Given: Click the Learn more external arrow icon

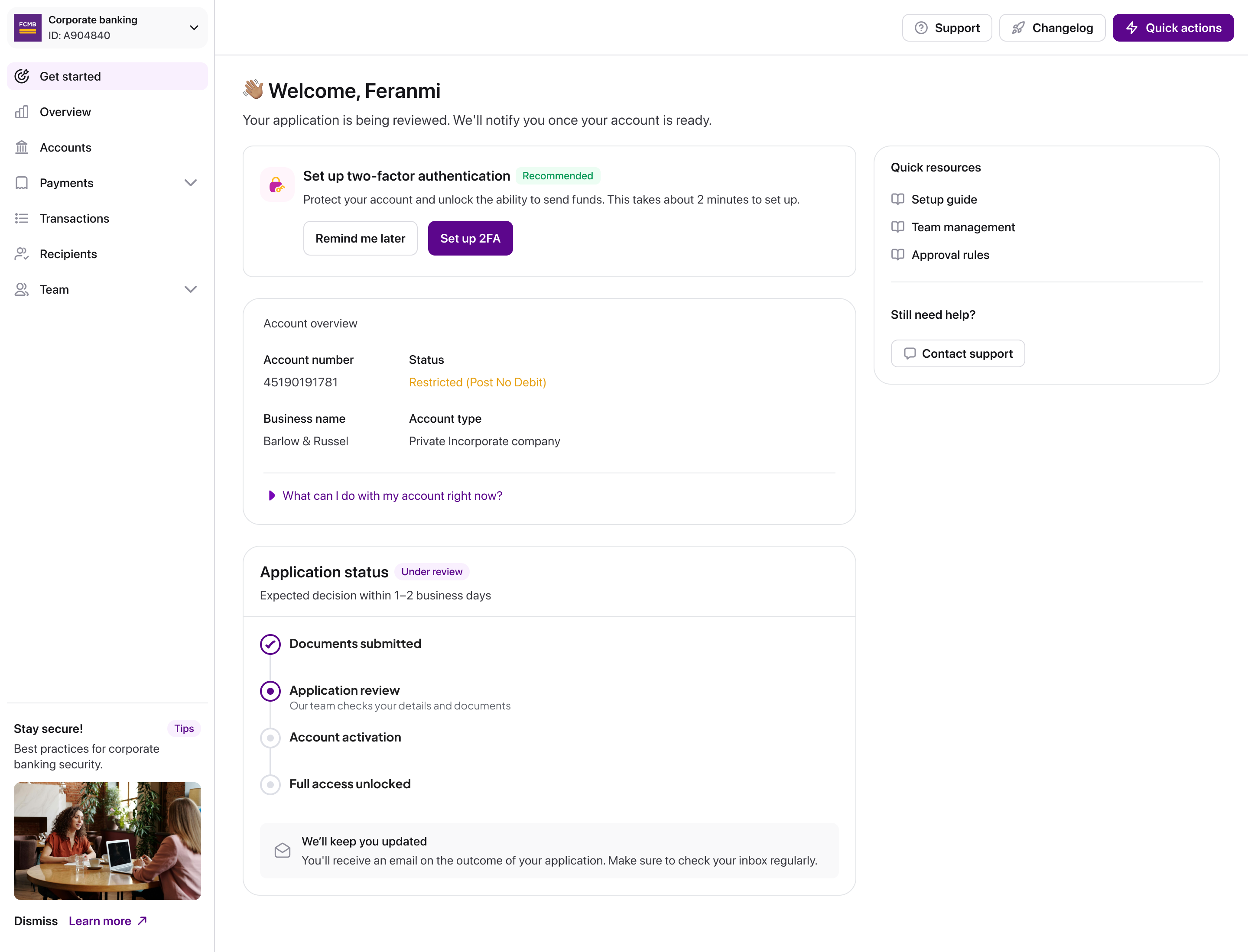Looking at the screenshot, I should point(142,920).
